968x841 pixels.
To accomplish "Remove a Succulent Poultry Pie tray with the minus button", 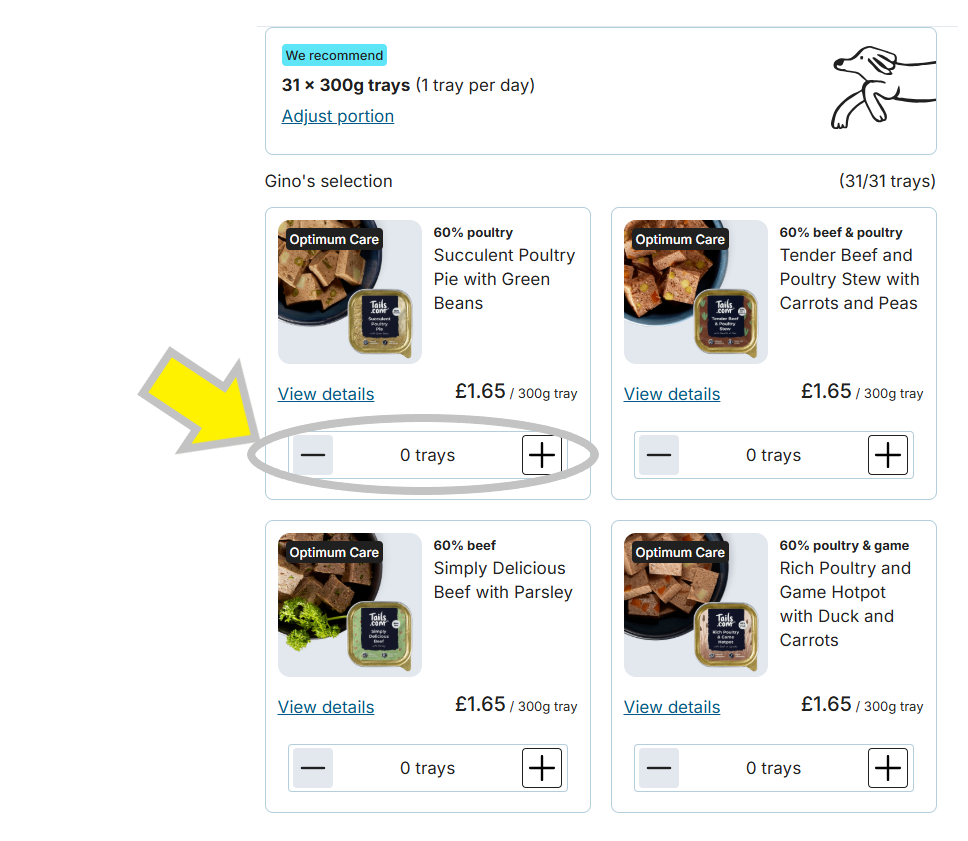I will 313,455.
